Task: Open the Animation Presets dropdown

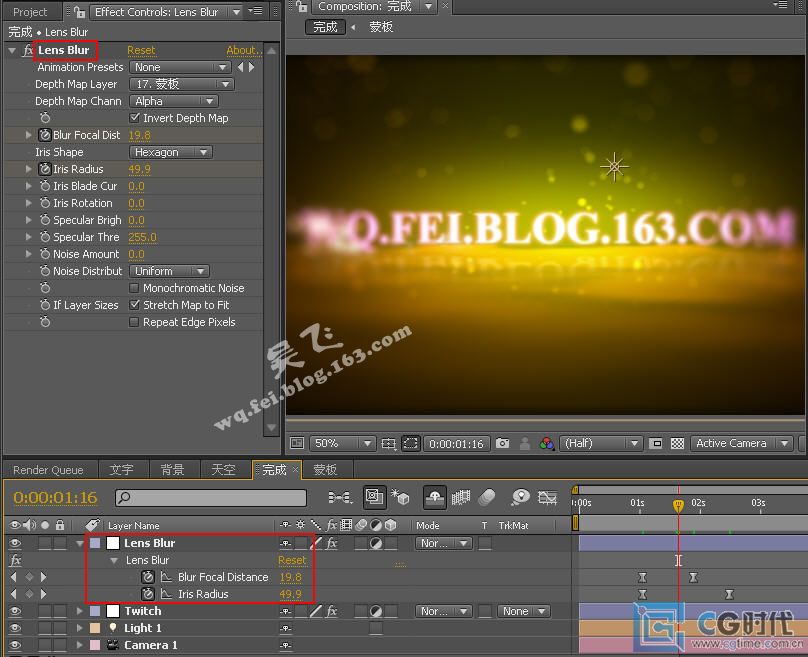Action: [180, 67]
